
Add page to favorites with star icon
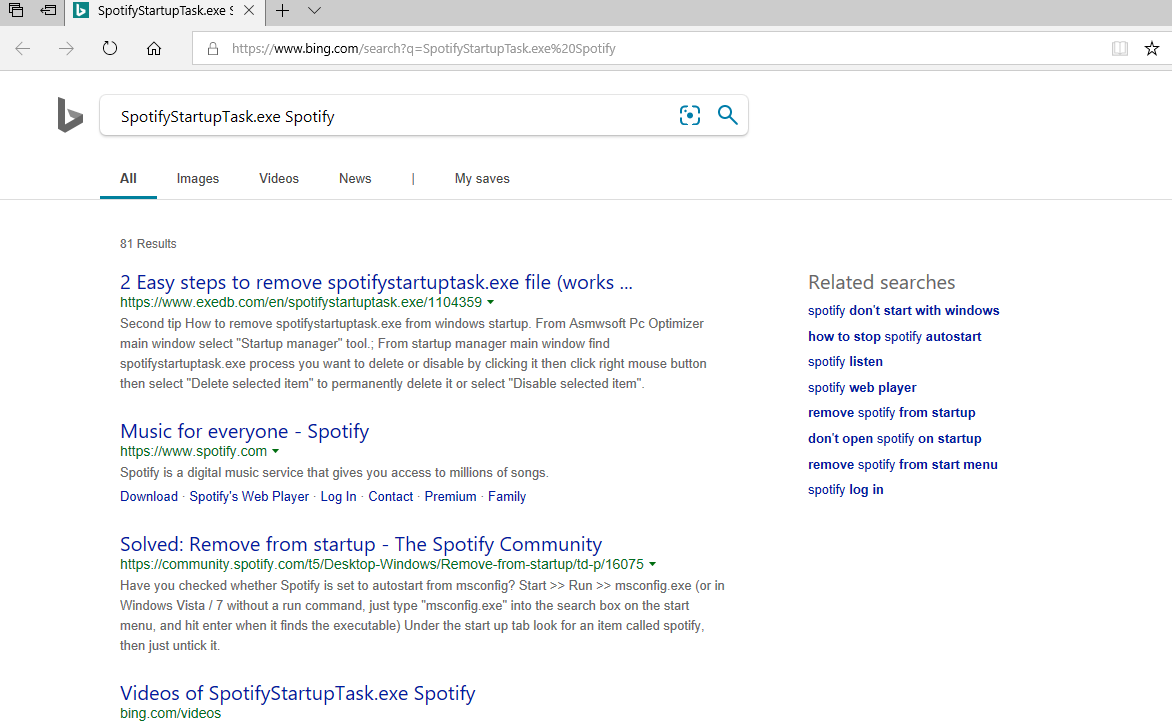(1152, 49)
